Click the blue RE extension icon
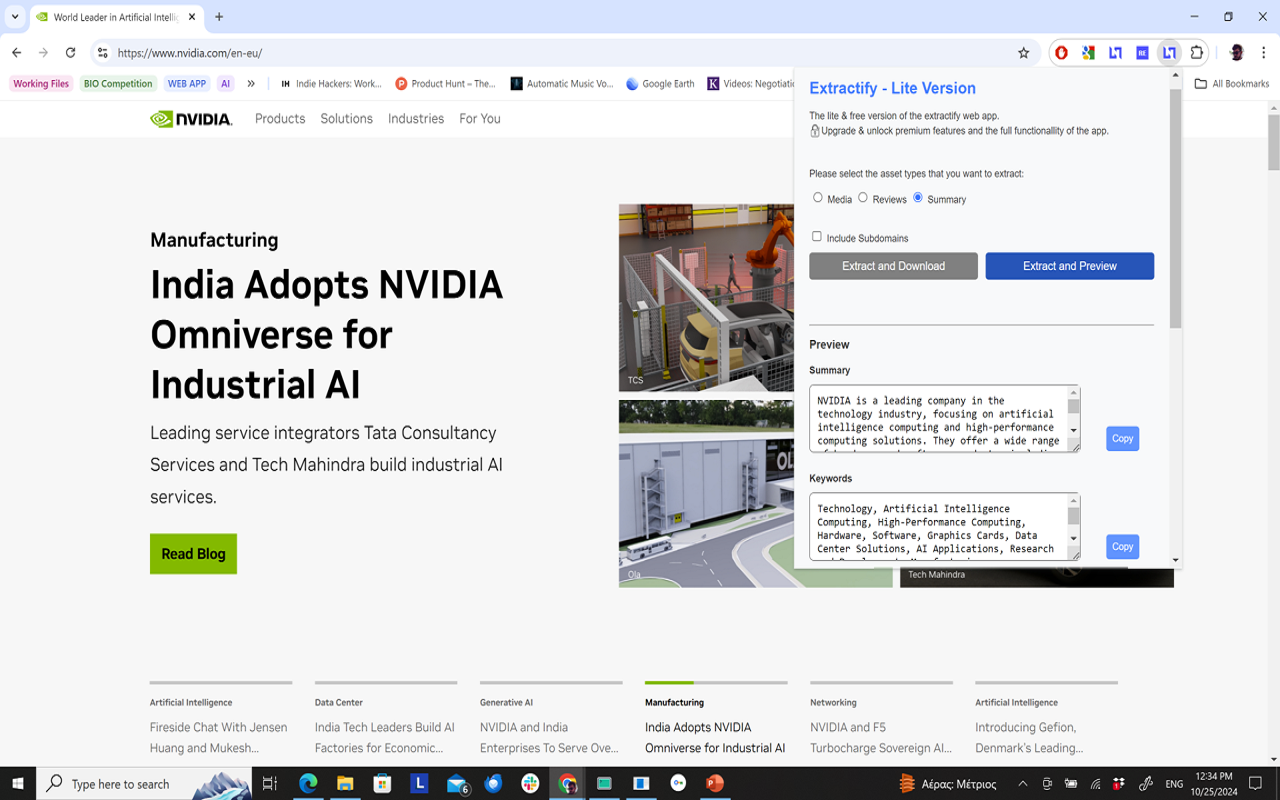The height and width of the screenshot is (800, 1280). (x=1141, y=53)
